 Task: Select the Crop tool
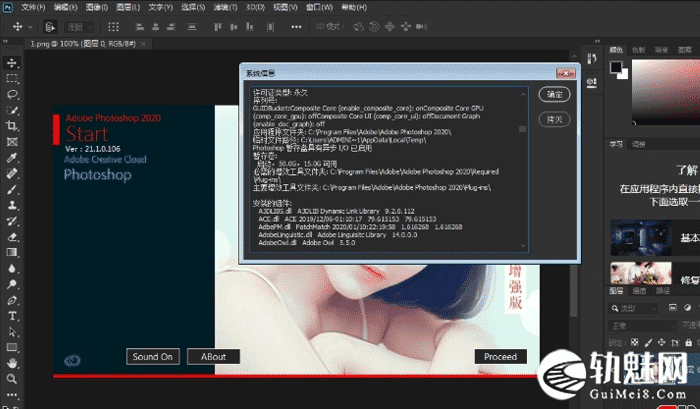(x=12, y=126)
